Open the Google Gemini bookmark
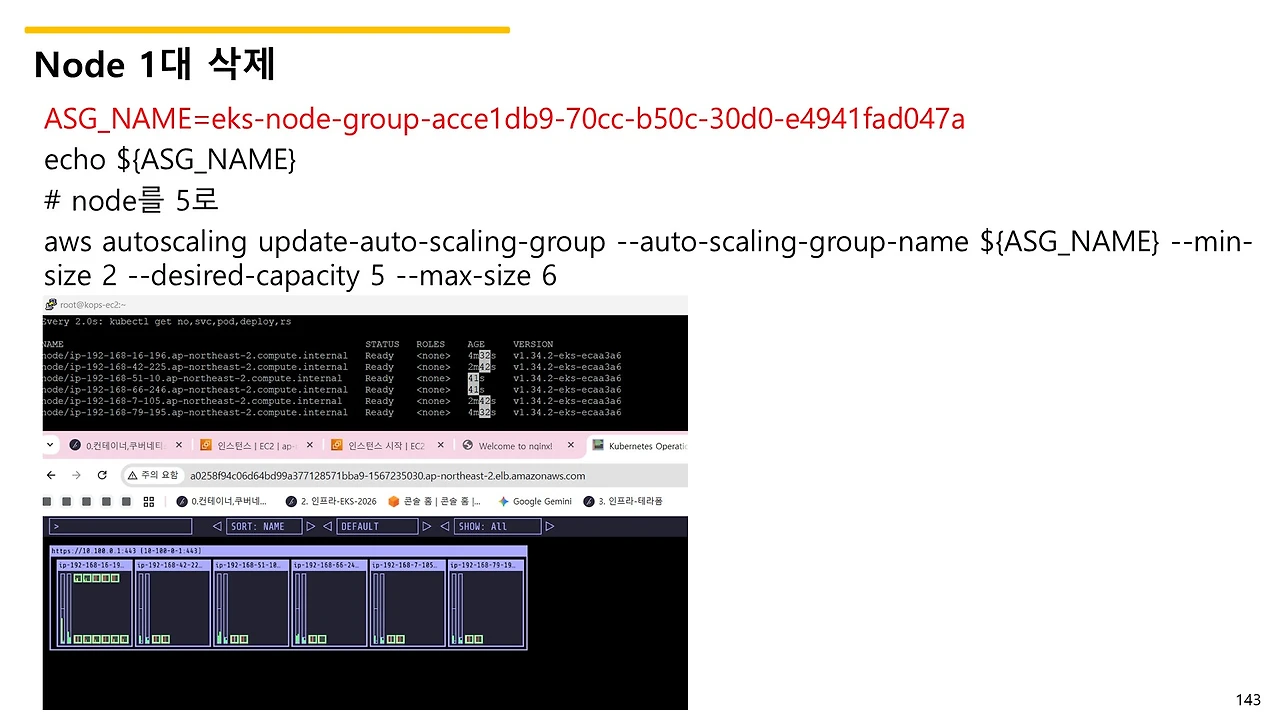The image size is (1280, 720). pos(535,501)
